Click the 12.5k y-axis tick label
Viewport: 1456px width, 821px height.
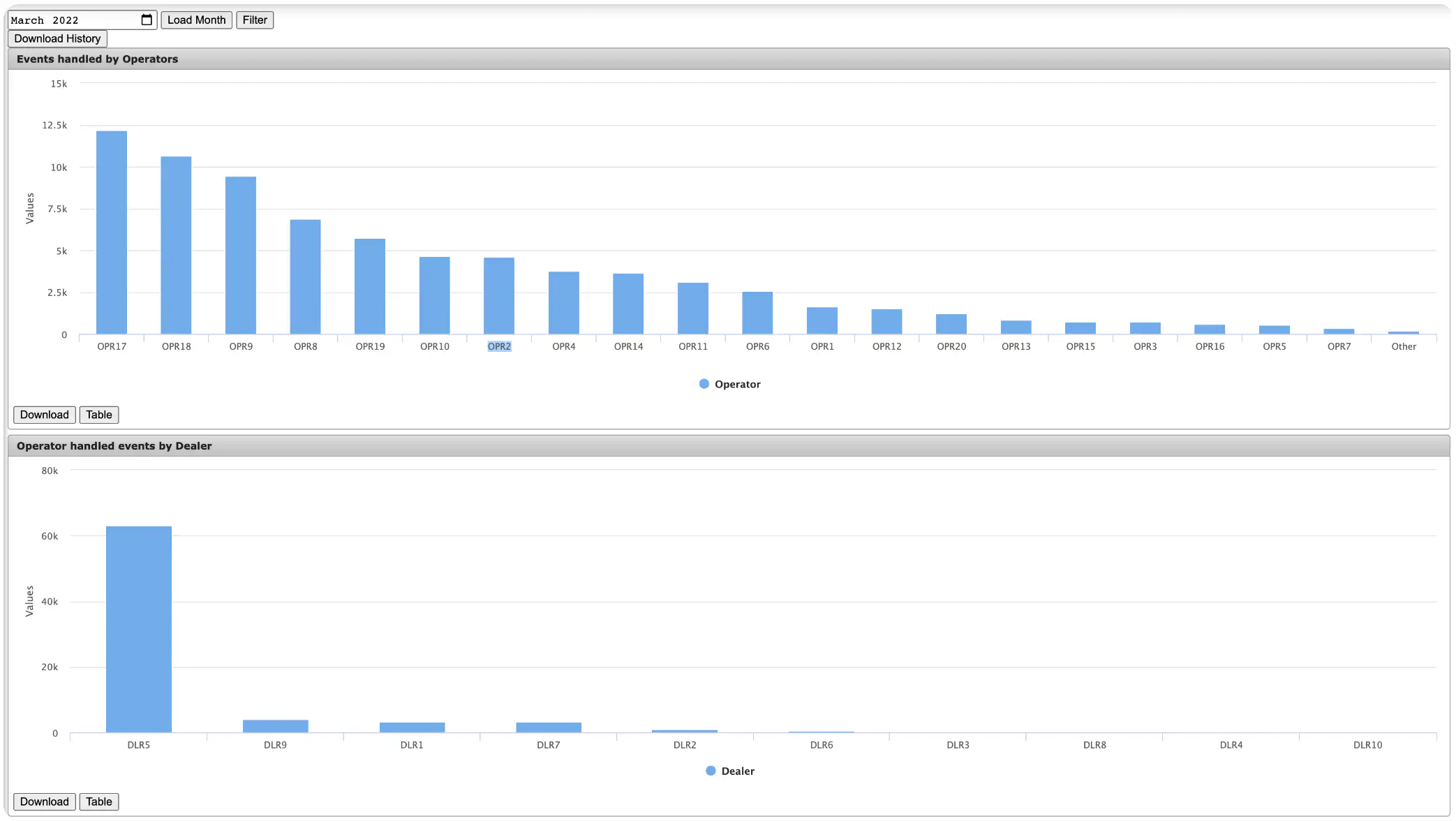[54, 126]
